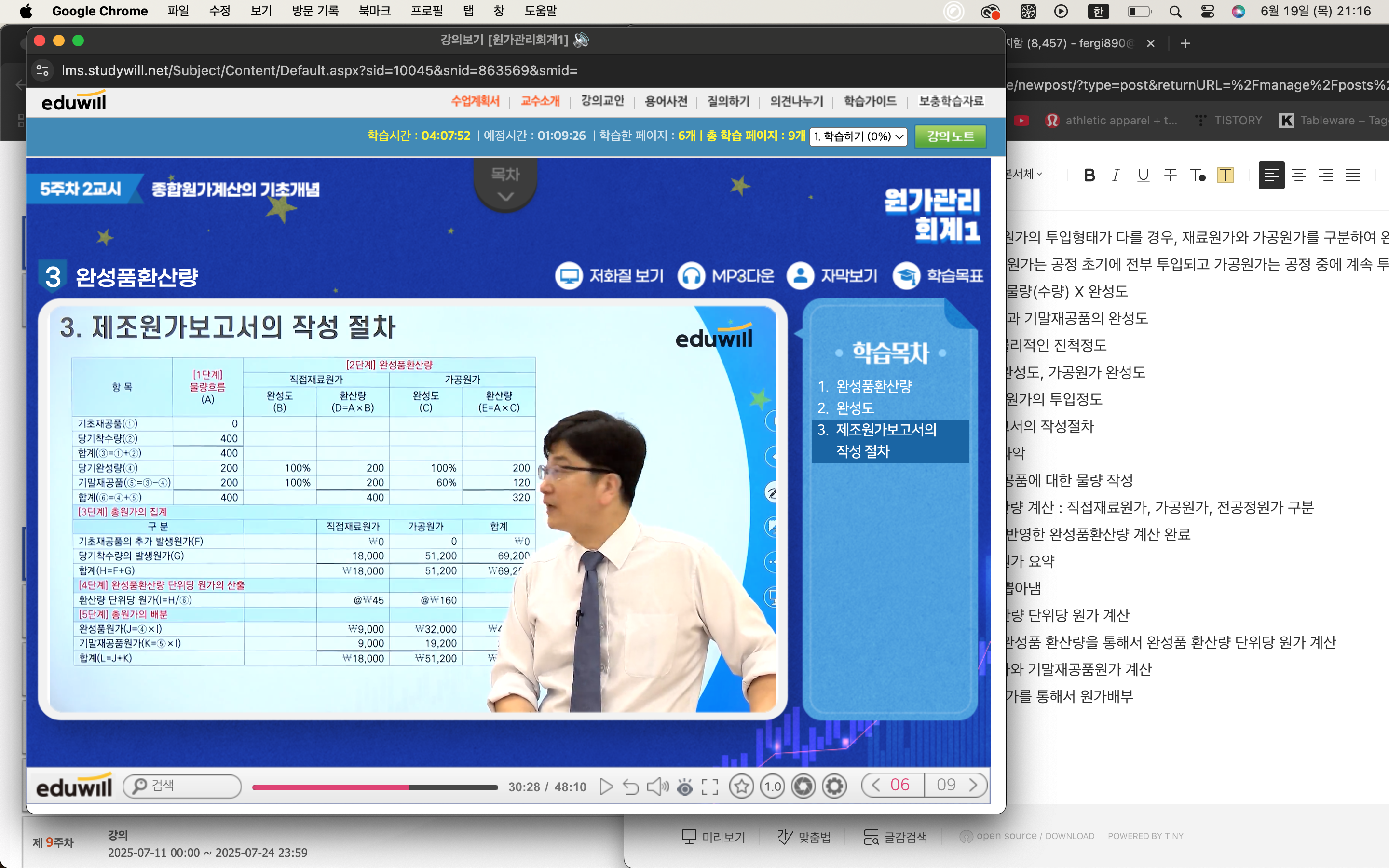This screenshot has width=1389, height=868.
Task: Expand the 목차 pull-down tab
Action: tap(505, 185)
